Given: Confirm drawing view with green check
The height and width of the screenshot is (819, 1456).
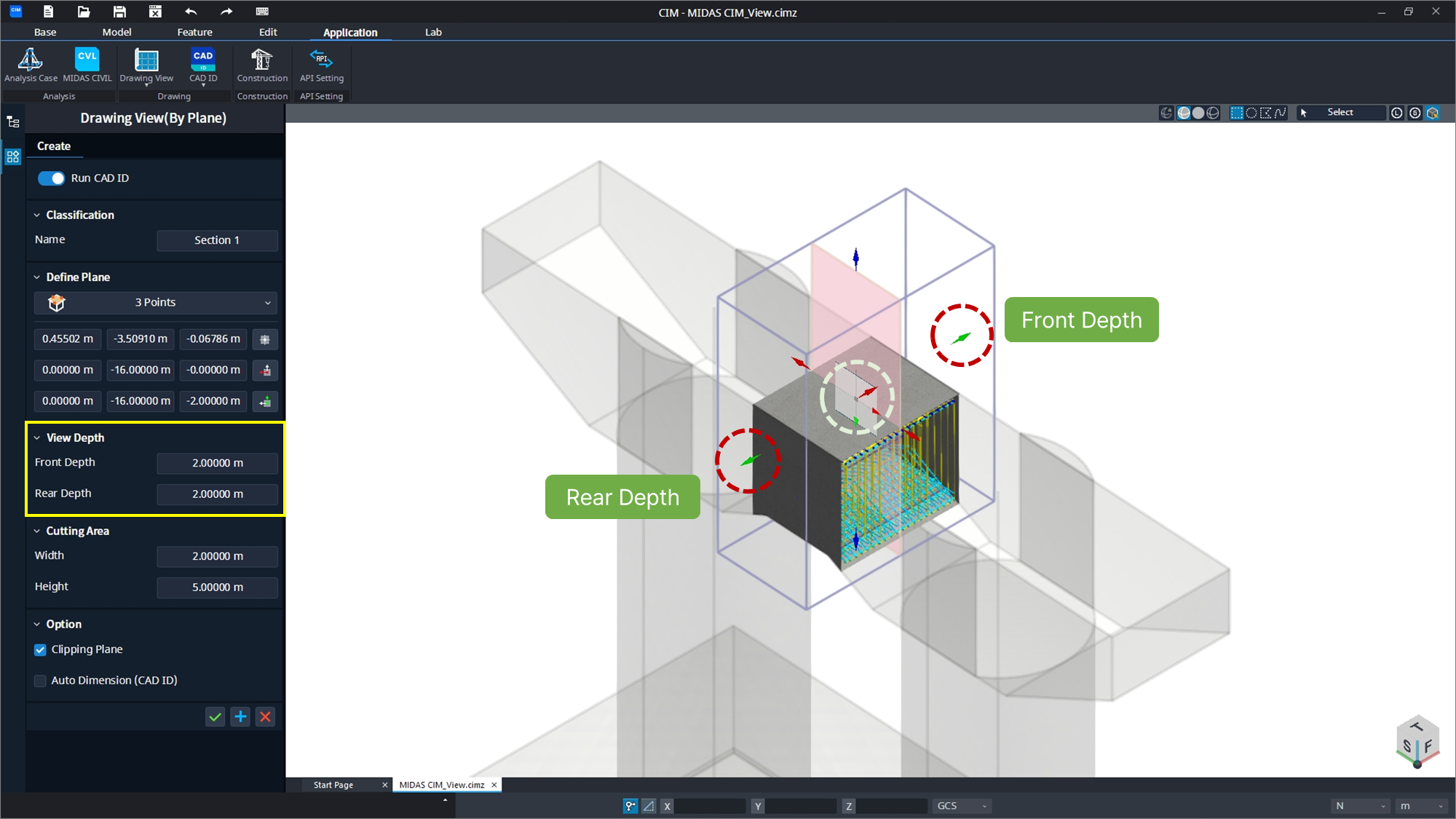Looking at the screenshot, I should tap(215, 716).
